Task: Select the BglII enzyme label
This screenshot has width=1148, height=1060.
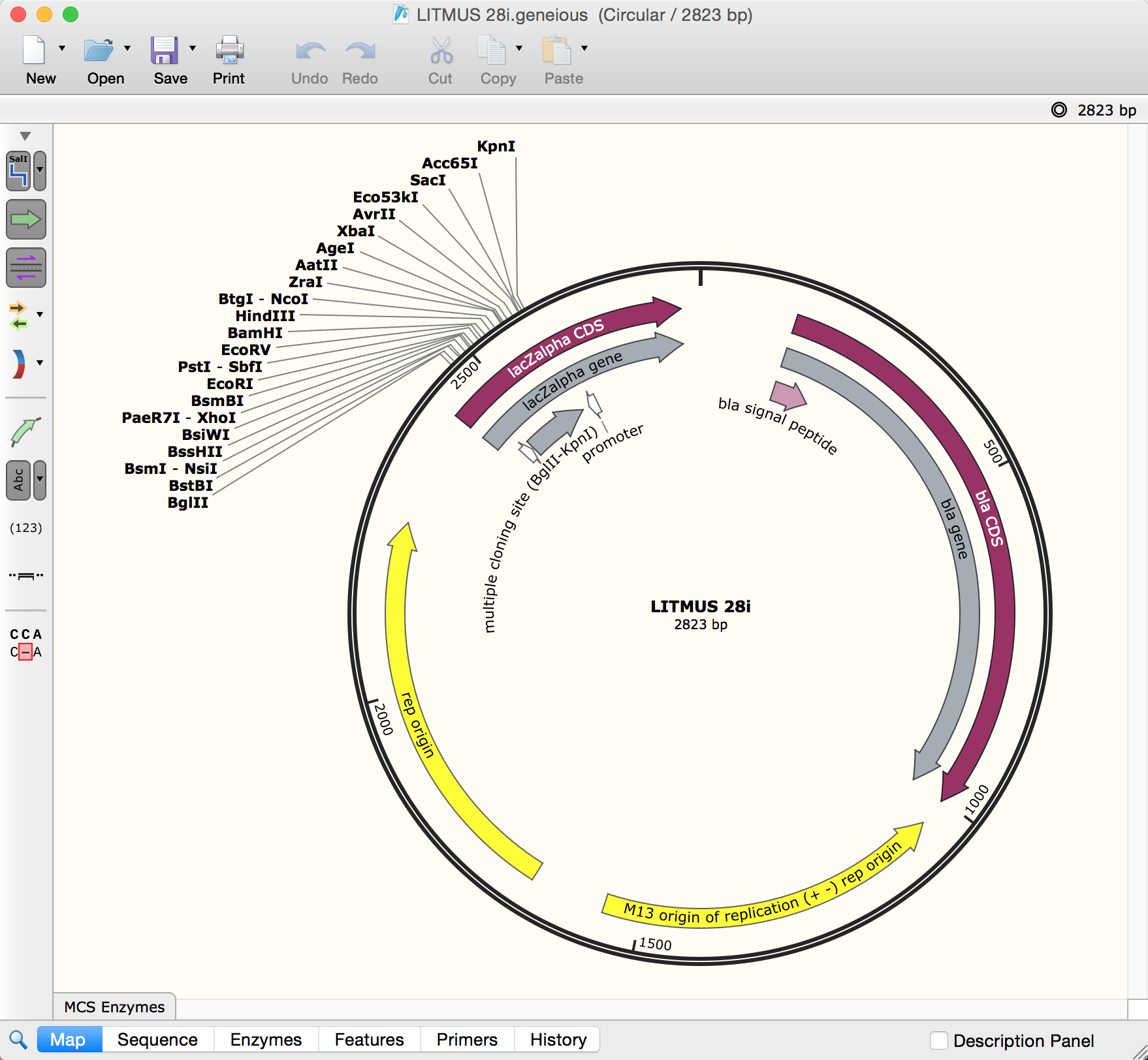Action: [188, 503]
